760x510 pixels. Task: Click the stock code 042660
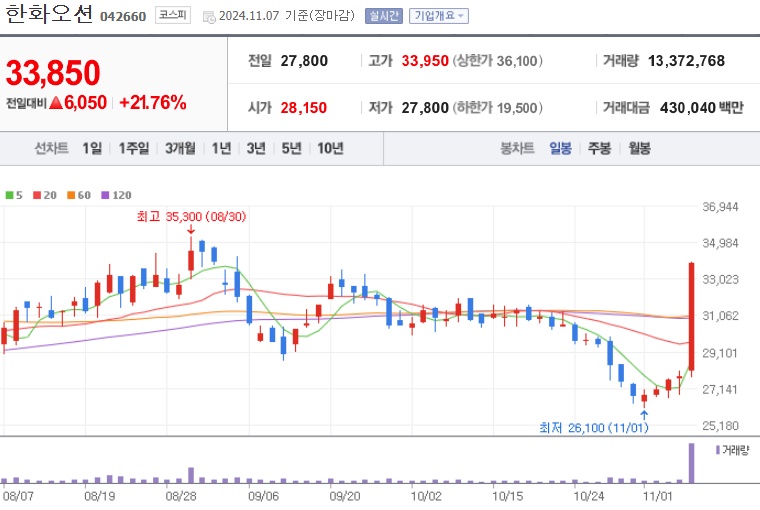point(123,16)
